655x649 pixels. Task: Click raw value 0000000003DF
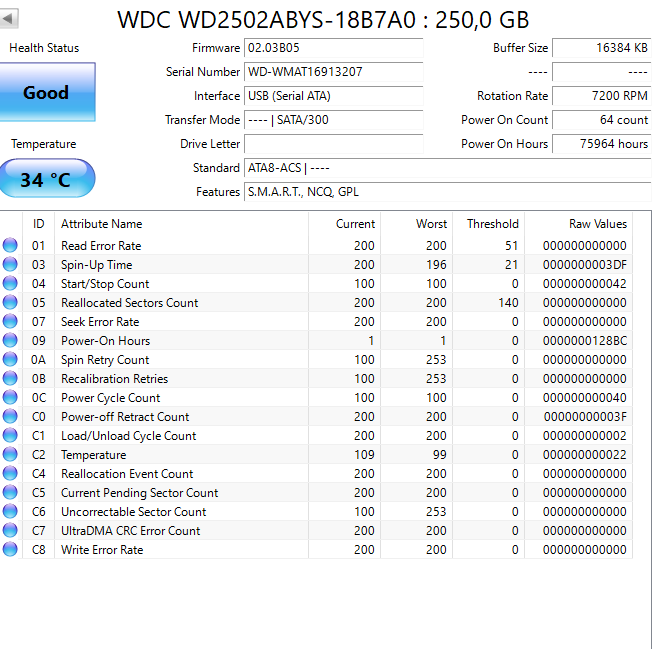click(585, 265)
